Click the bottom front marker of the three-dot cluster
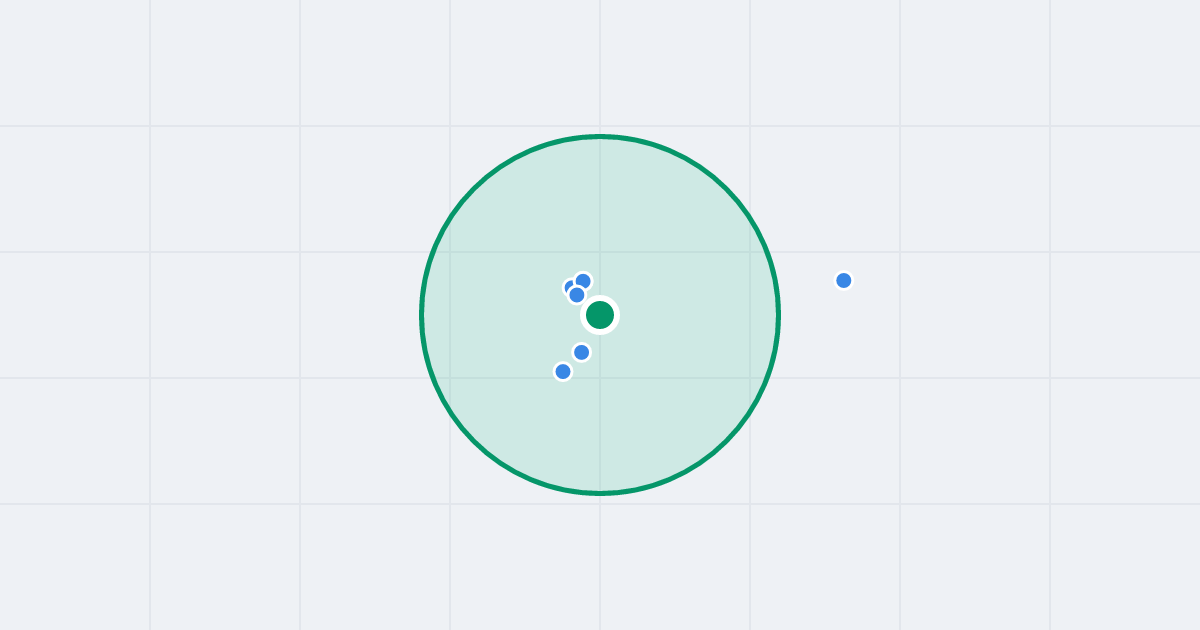The width and height of the screenshot is (1200, 630). tap(577, 295)
